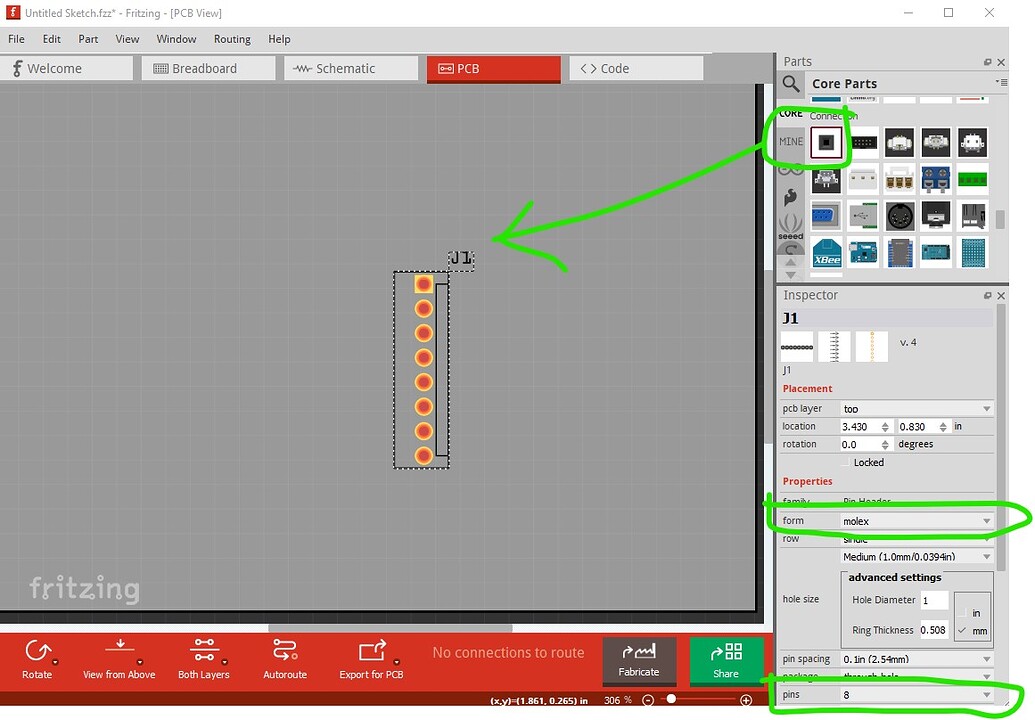Viewport: 1035px width, 720px height.
Task: Open the form dropdown showing molex
Action: coord(915,520)
